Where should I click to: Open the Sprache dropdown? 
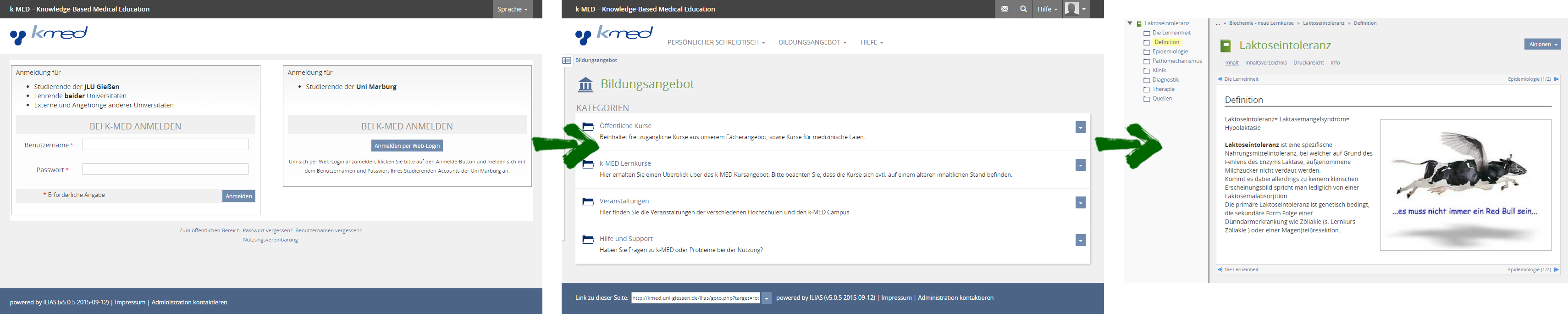coord(513,9)
